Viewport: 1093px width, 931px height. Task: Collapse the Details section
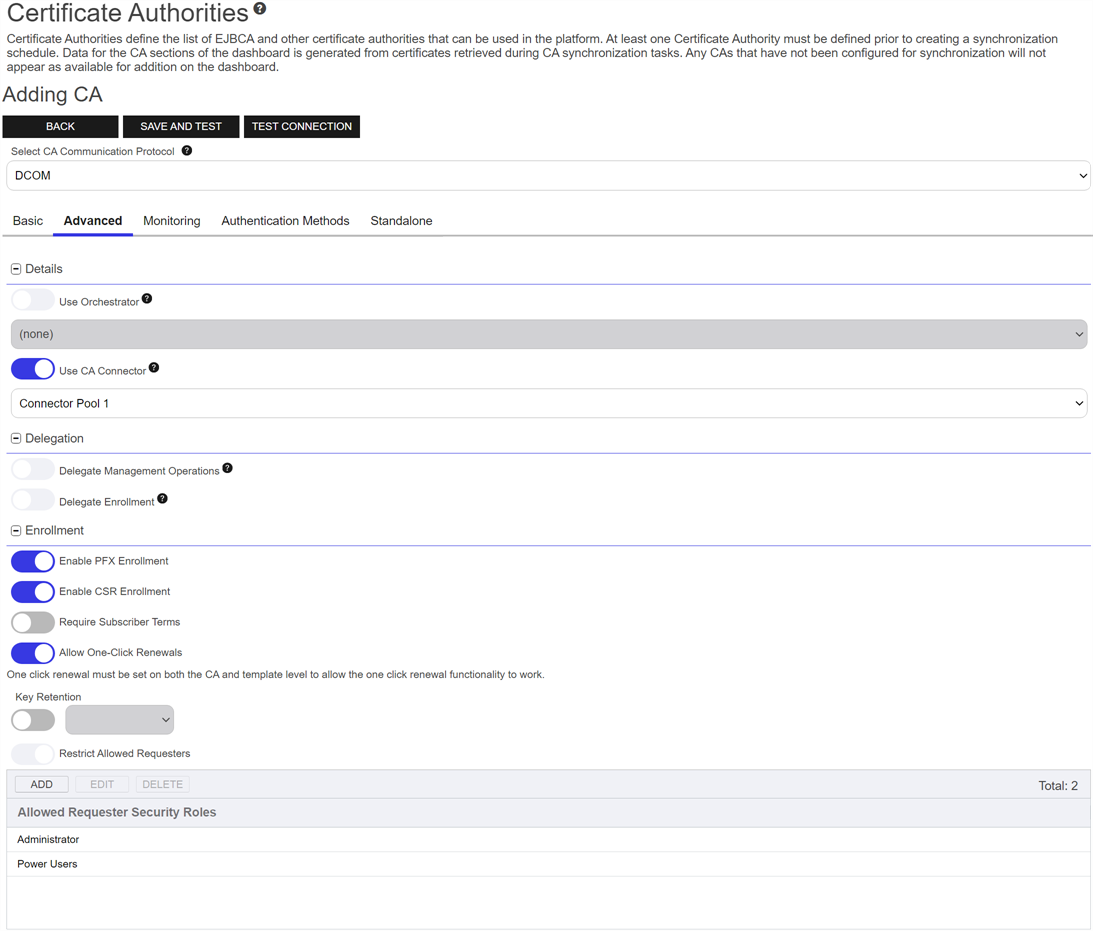coord(16,269)
